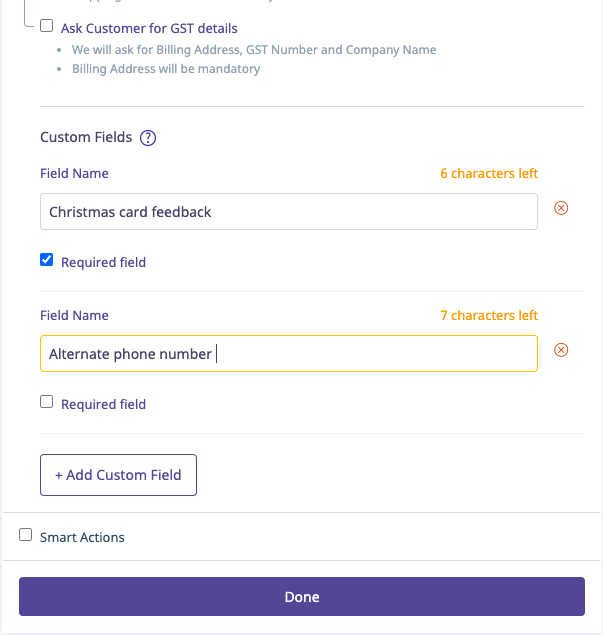
Task: Click the Custom Fields section heading
Action: [x=86, y=137]
